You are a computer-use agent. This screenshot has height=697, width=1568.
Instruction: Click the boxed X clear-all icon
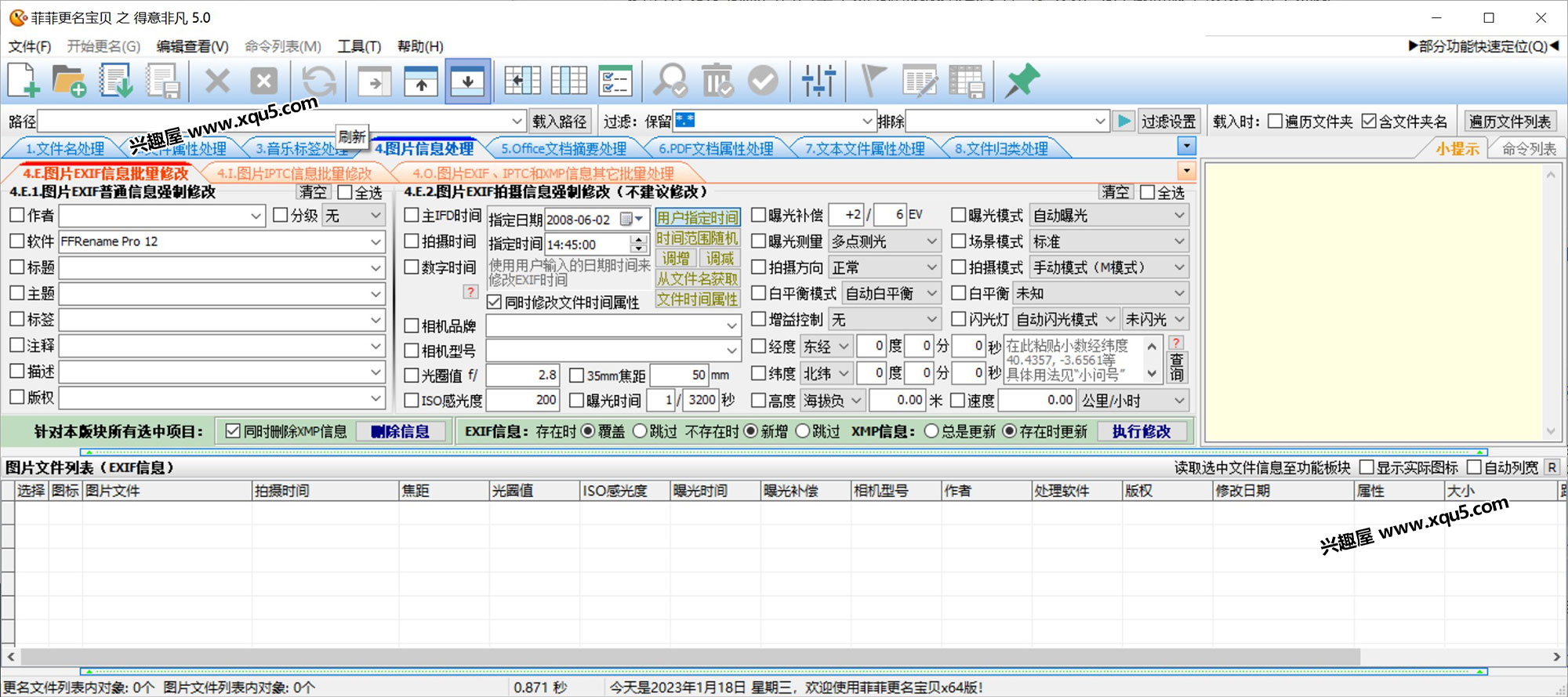[x=264, y=81]
